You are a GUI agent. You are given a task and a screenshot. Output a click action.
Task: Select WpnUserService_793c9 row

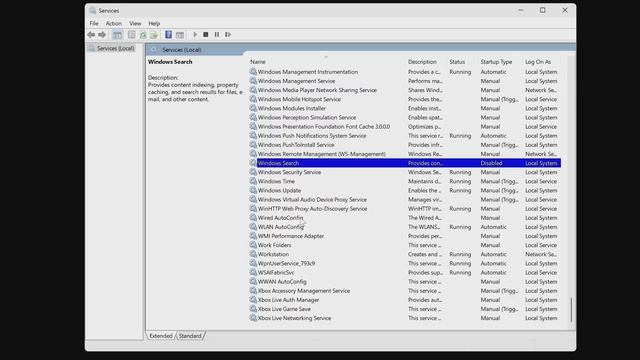[405, 263]
